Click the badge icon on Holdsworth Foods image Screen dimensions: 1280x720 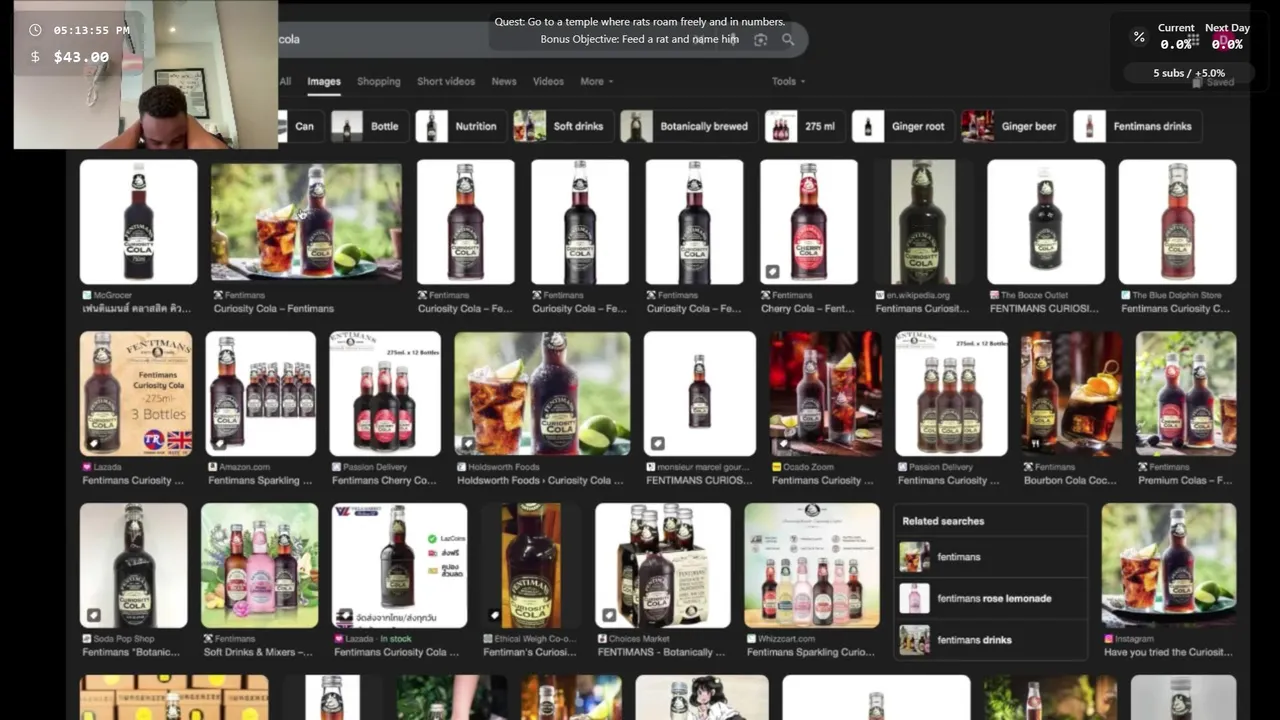(x=467, y=443)
